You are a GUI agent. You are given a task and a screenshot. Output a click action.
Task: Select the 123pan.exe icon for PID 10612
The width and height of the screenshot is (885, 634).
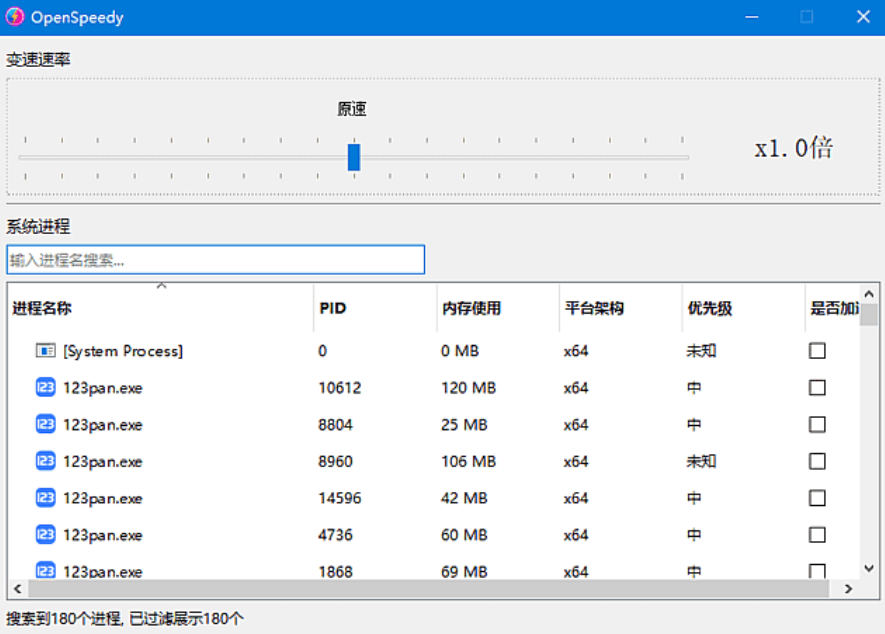(x=44, y=387)
